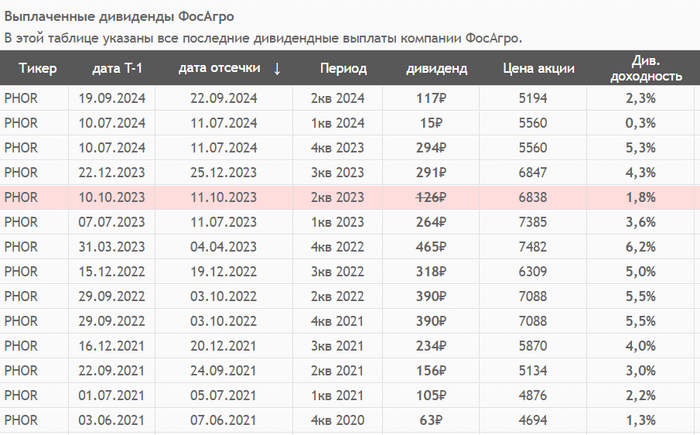Click cutoff date 19.12.2022
The height and width of the screenshot is (435, 700).
[x=224, y=272]
